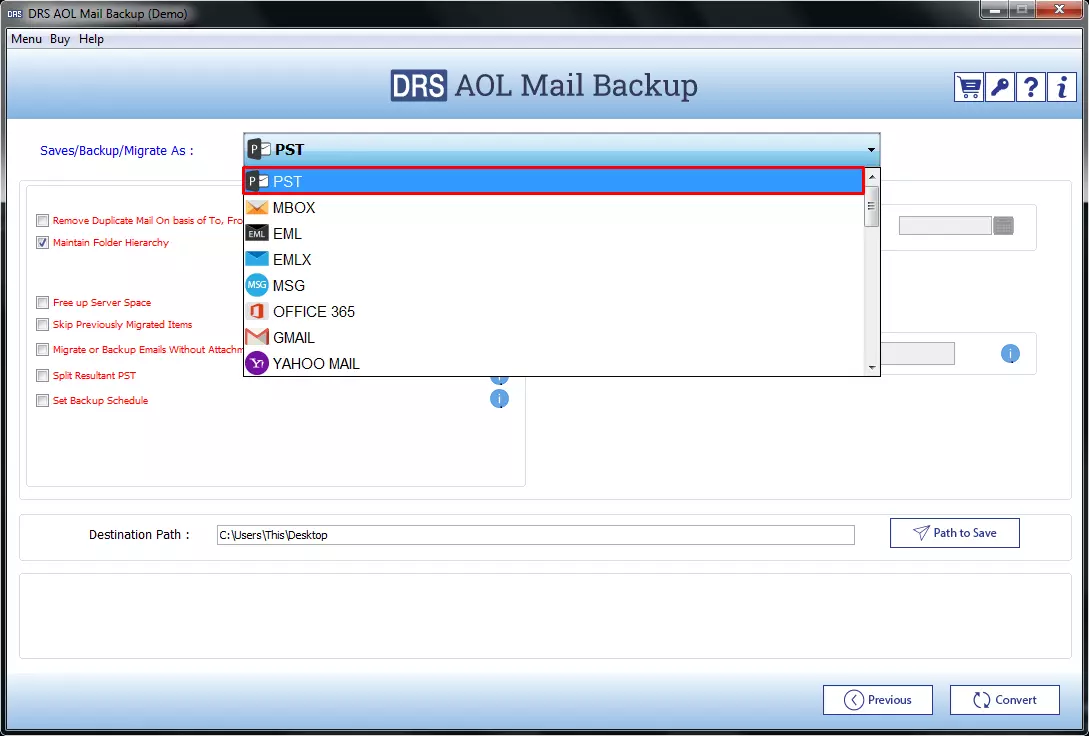Choose GMAIL migration option
This screenshot has width=1089, height=736.
click(x=553, y=337)
